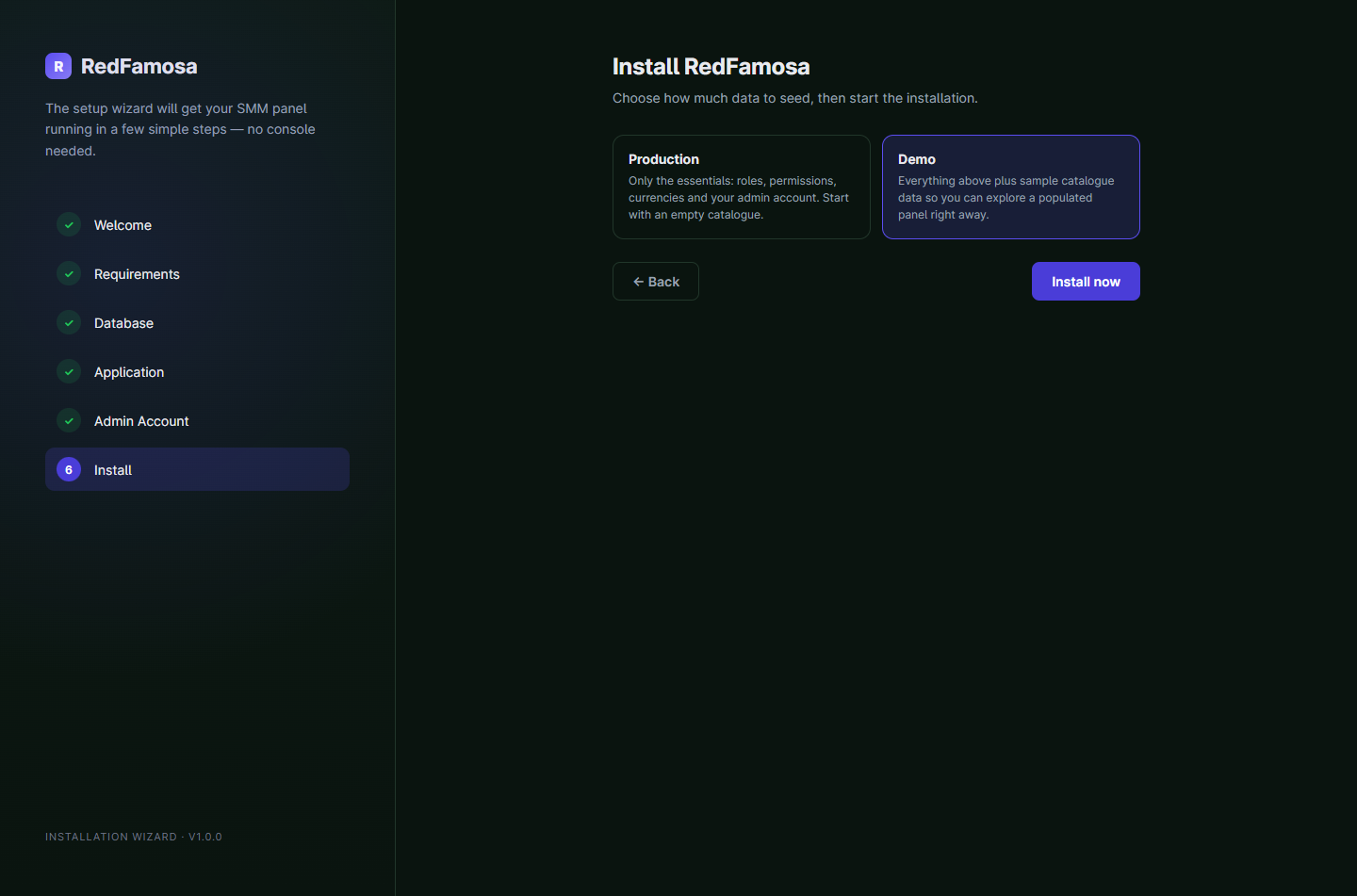Viewport: 1357px width, 896px height.
Task: Click the 'Choose how much data to seed' text
Action: point(795,98)
